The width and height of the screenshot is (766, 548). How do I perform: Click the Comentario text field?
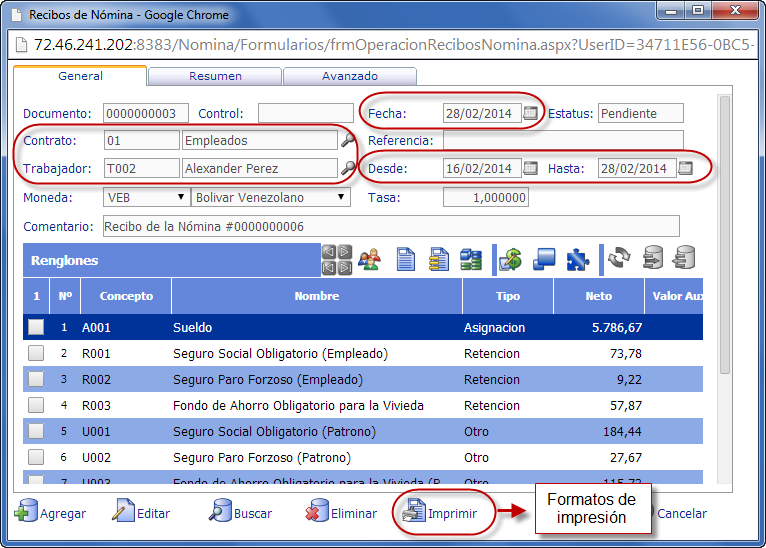tap(391, 226)
